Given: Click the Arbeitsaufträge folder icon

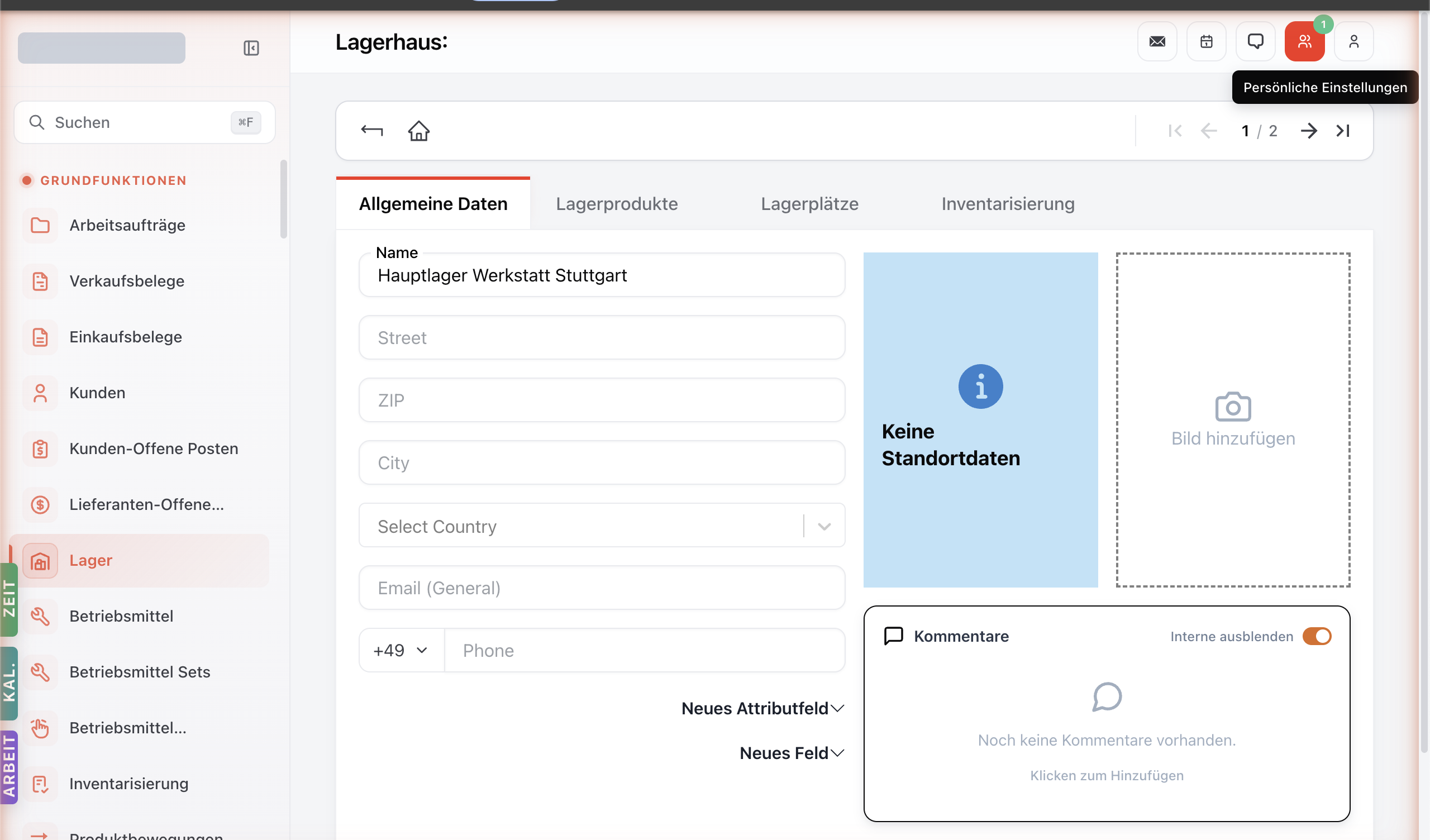Looking at the screenshot, I should 40,225.
